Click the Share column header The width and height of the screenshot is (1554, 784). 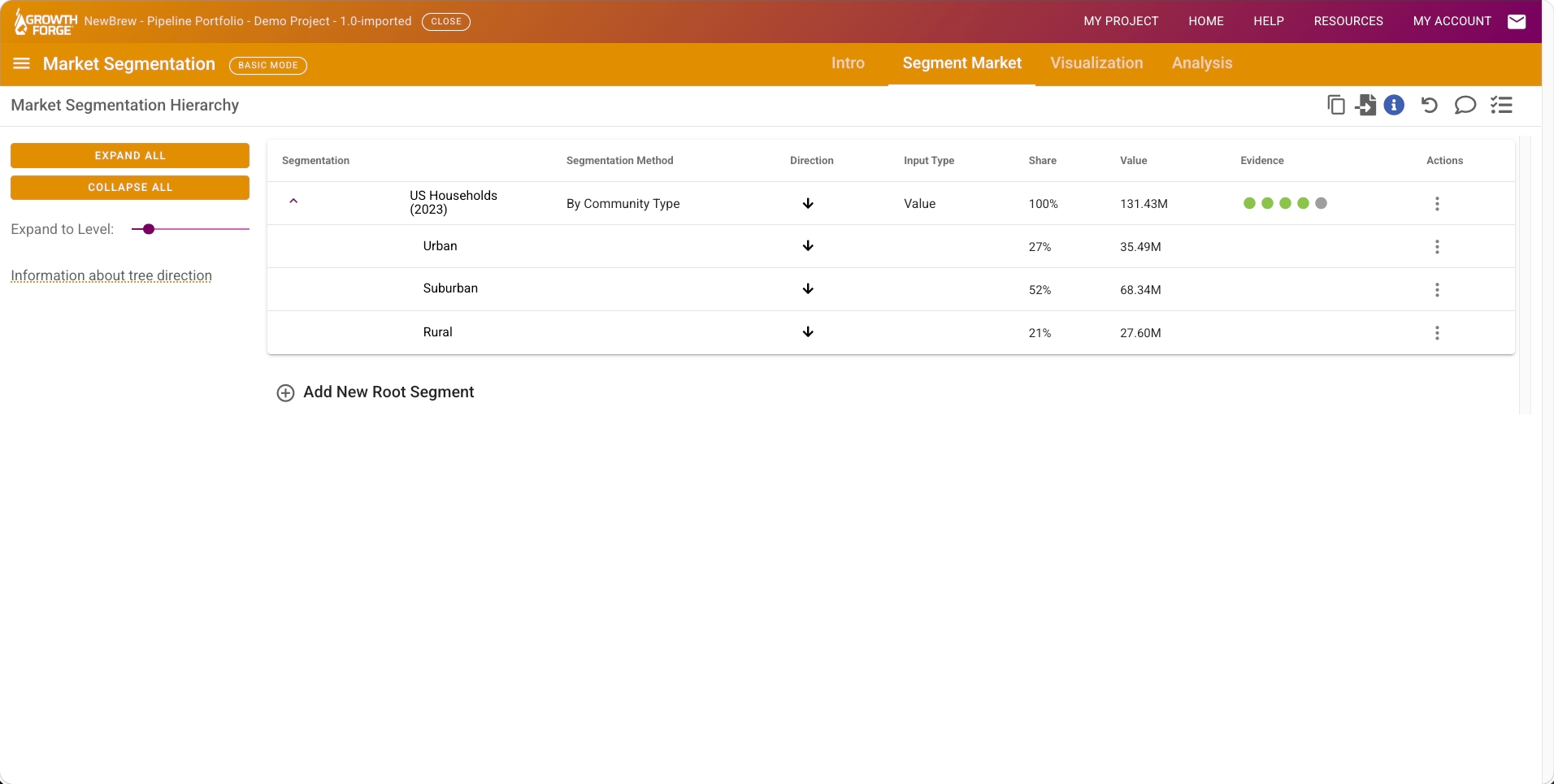pos(1043,161)
